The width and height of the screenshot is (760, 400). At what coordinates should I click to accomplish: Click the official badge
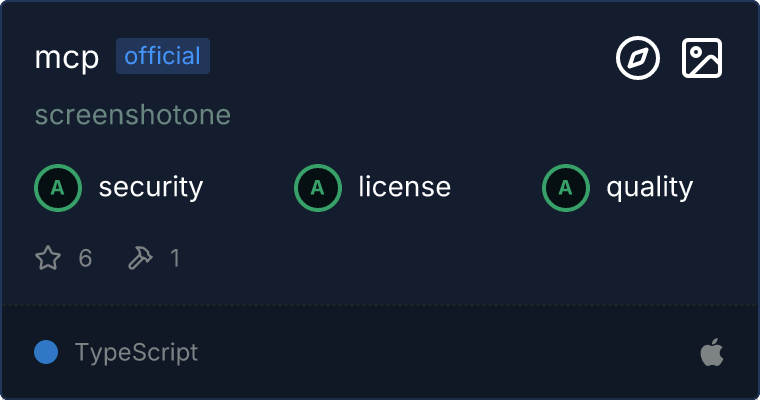click(x=163, y=56)
